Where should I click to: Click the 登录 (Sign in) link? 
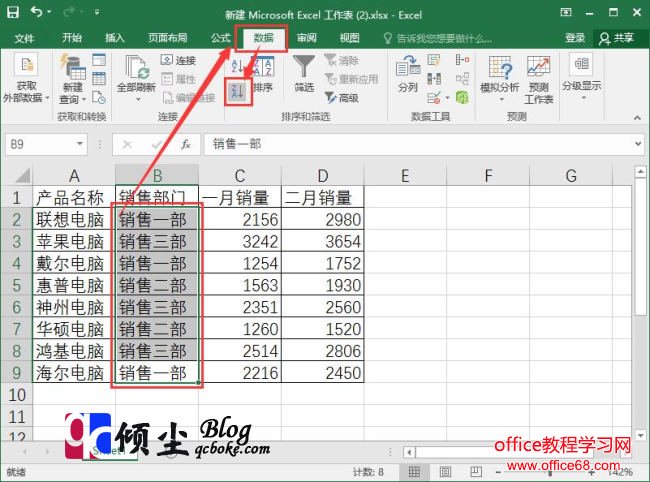click(x=575, y=38)
